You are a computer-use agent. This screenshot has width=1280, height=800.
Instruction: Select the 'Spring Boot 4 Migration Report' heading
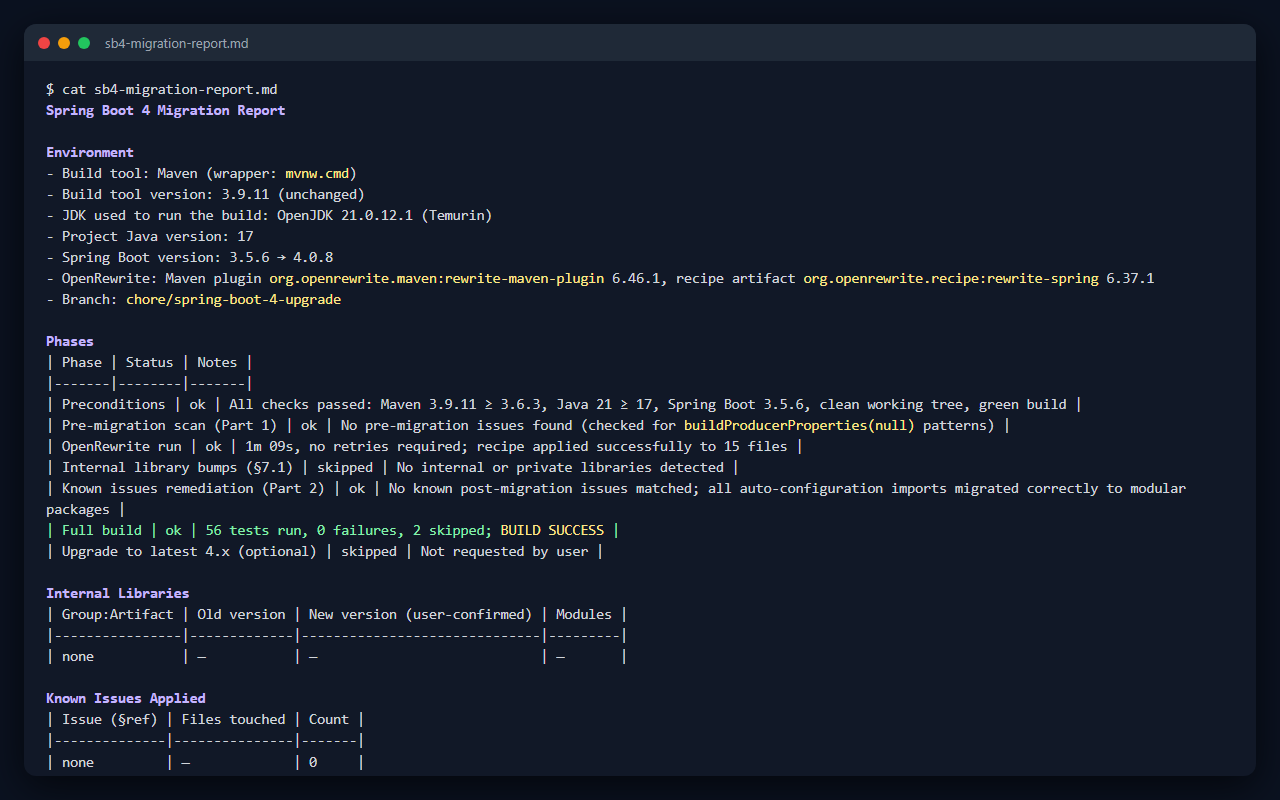coord(166,110)
